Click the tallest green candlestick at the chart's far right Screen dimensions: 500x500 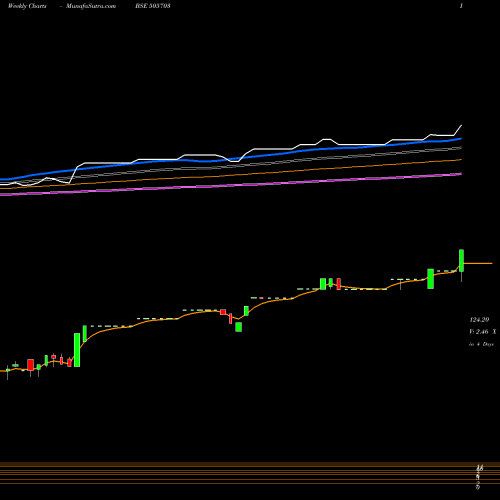(x=462, y=260)
